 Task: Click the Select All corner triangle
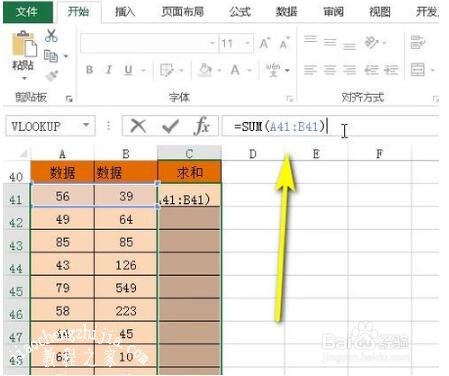(24, 154)
